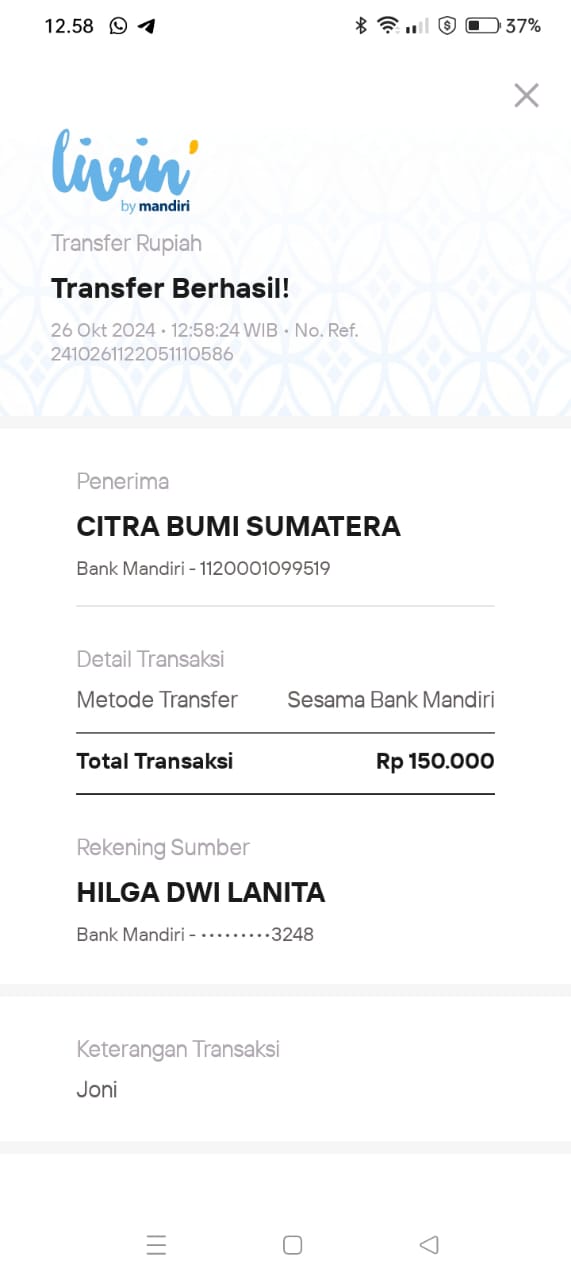Tap the square home navigation button

coord(292,1245)
